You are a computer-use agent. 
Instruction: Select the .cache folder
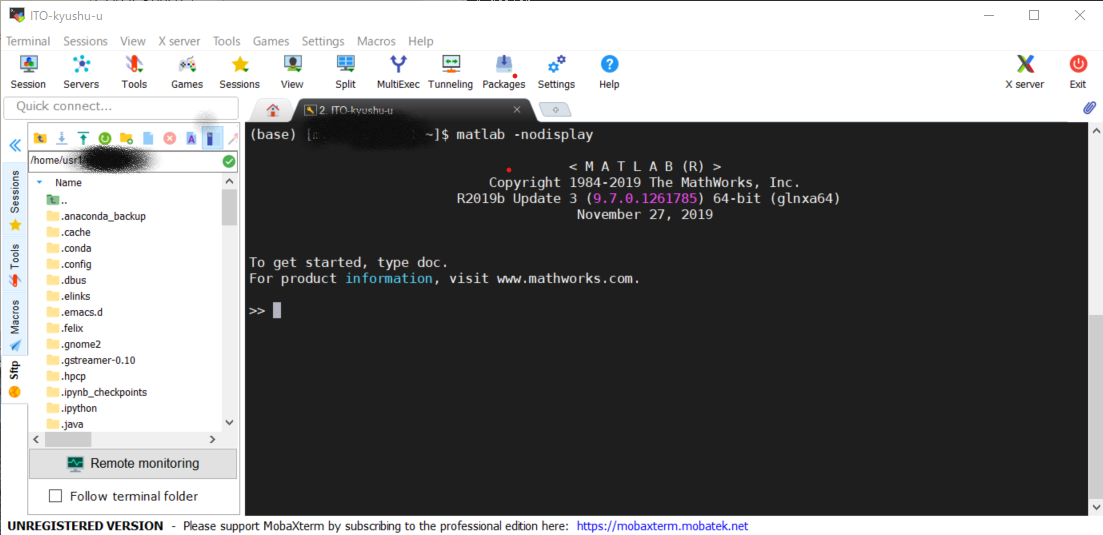tap(69, 232)
